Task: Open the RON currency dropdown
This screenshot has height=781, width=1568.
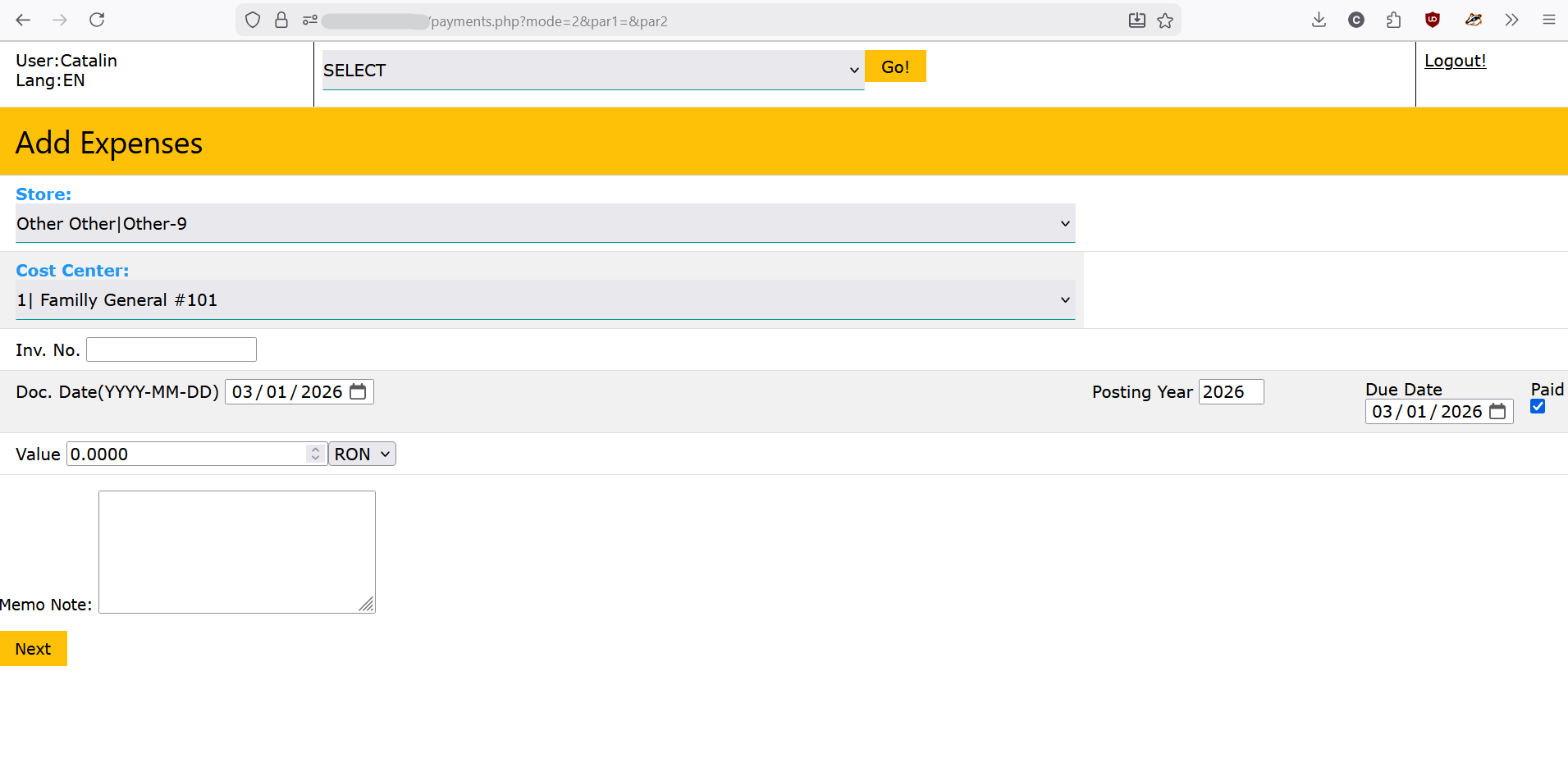Action: point(362,454)
